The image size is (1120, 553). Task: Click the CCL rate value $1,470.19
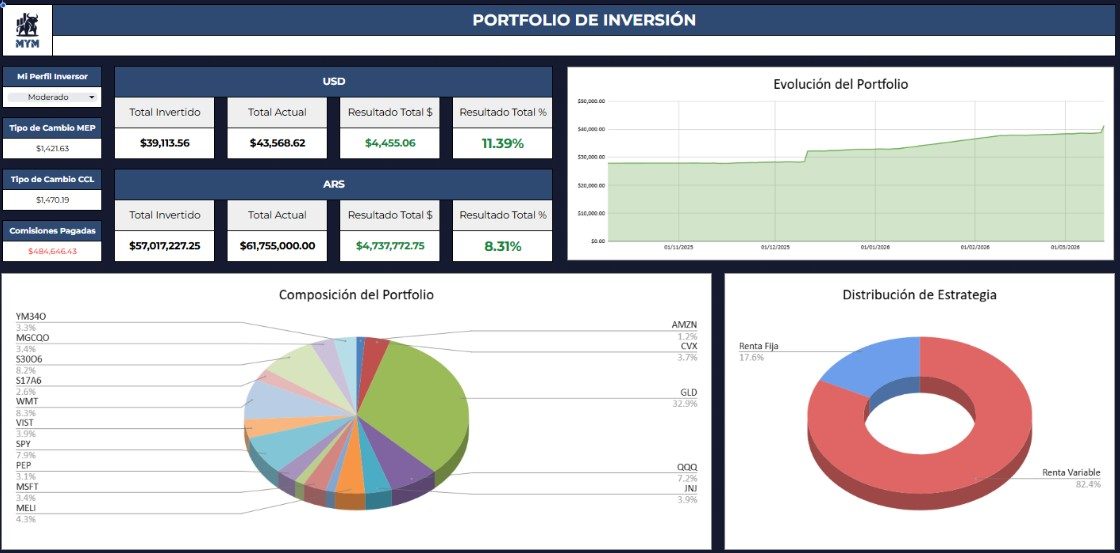(x=52, y=200)
